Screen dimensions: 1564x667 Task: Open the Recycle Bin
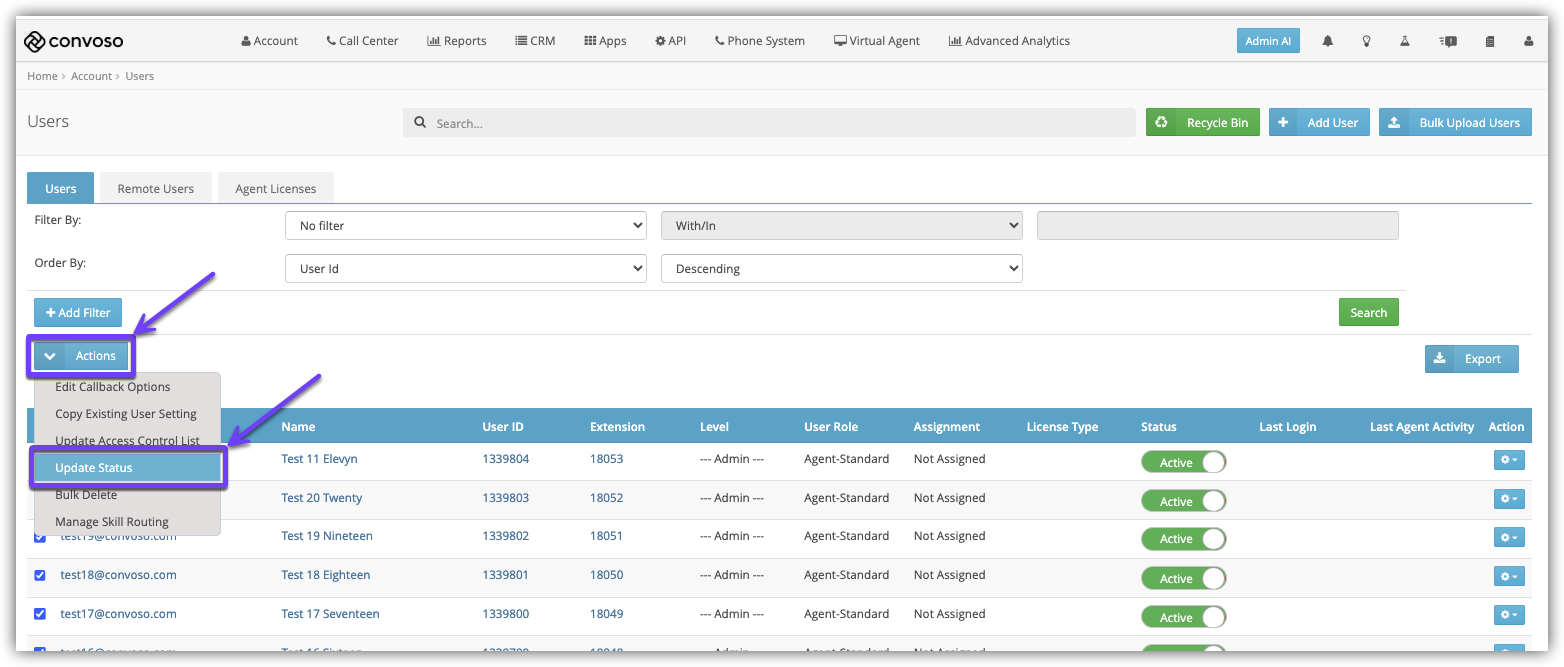[1203, 122]
